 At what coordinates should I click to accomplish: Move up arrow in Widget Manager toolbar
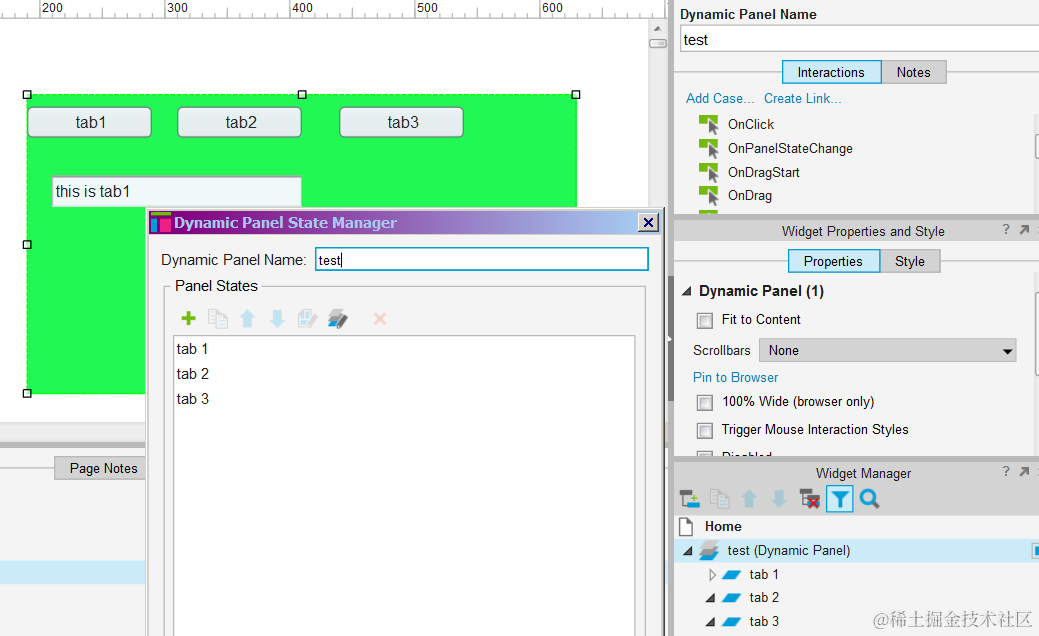pos(749,498)
